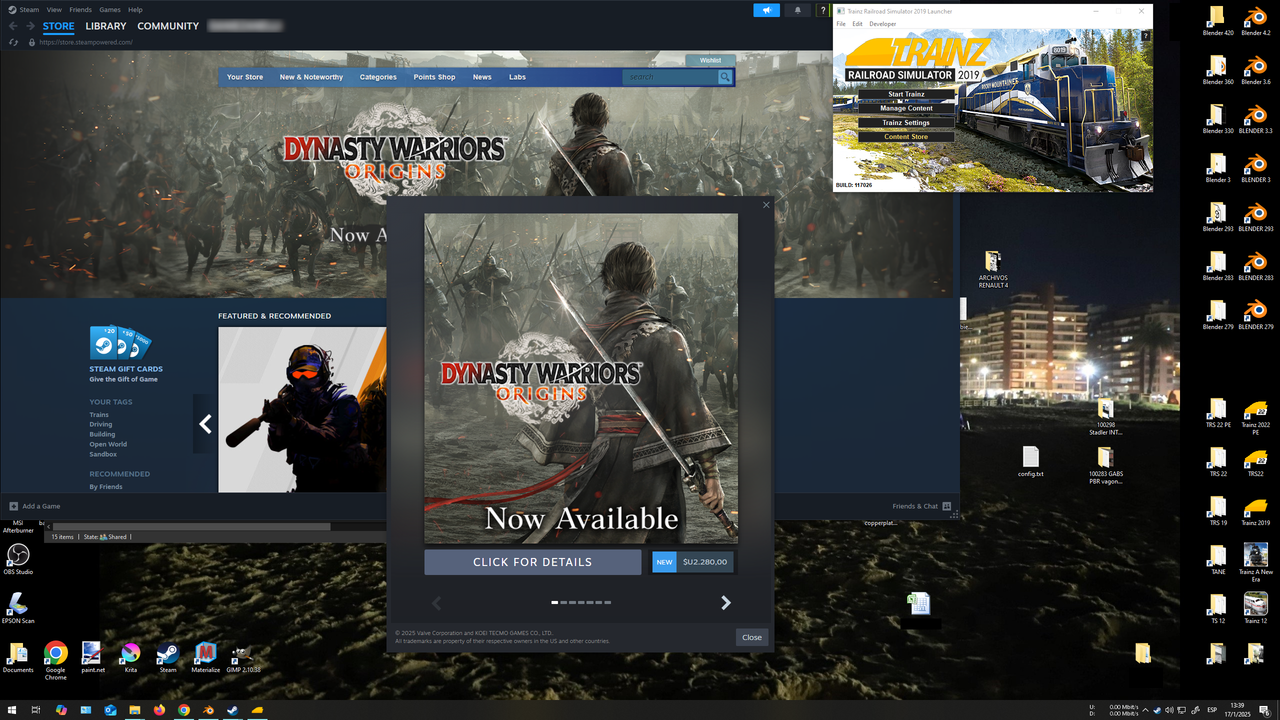The height and width of the screenshot is (720, 1280).
Task: Go forward with Steam navigation arrow
Action: click(30, 26)
